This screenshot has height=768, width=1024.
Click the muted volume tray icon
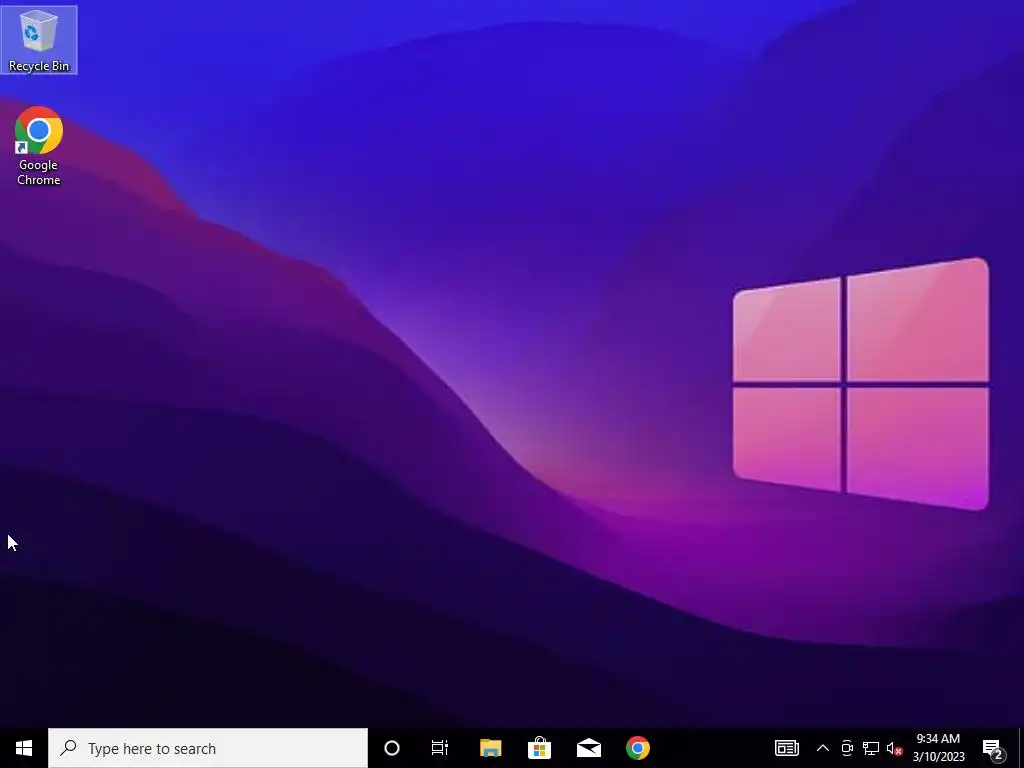[x=895, y=748]
